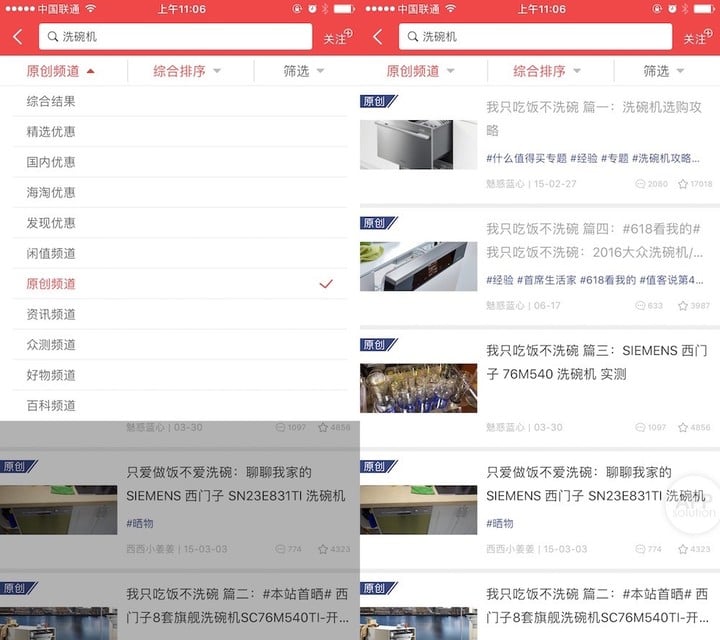Tap comment icon showing 774 in left screen
Image resolution: width=720 pixels, height=640 pixels.
tap(280, 549)
